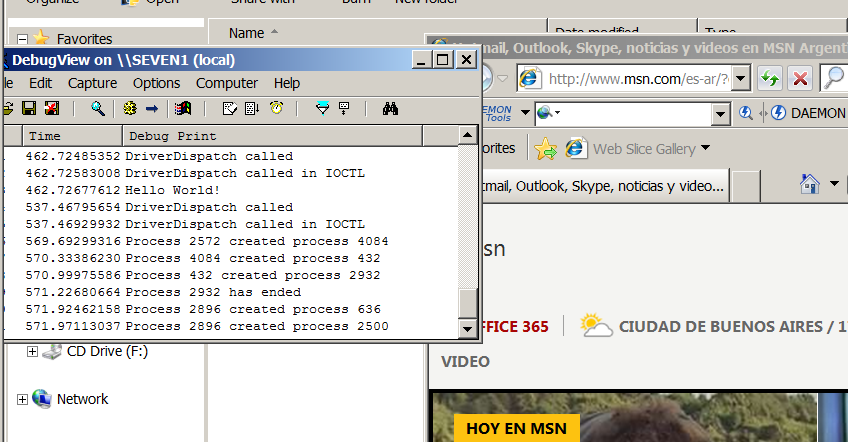
Task: Toggle Capture Kernel gear icon
Action: point(130,108)
